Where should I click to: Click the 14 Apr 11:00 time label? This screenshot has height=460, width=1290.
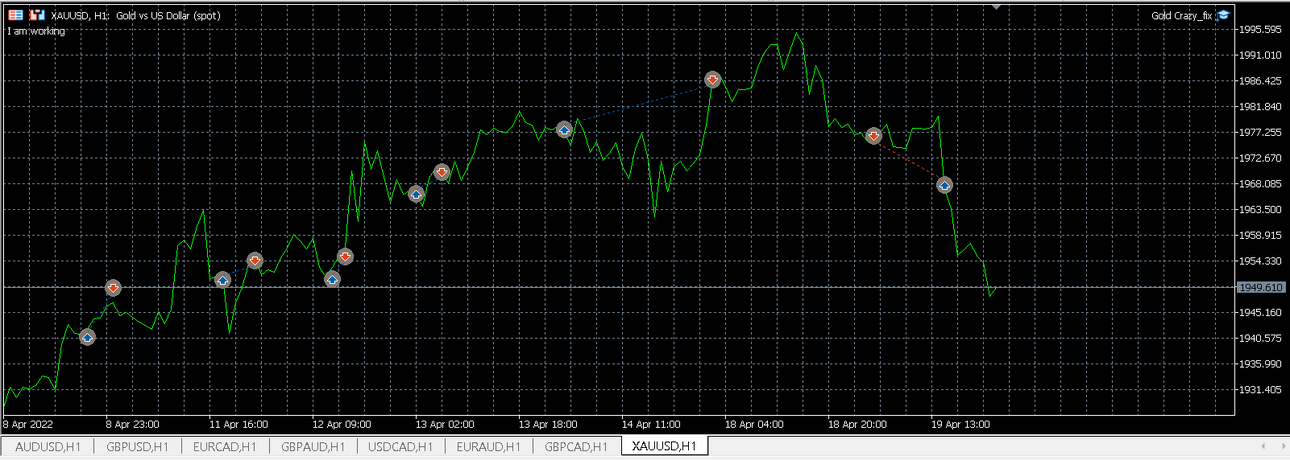649,424
